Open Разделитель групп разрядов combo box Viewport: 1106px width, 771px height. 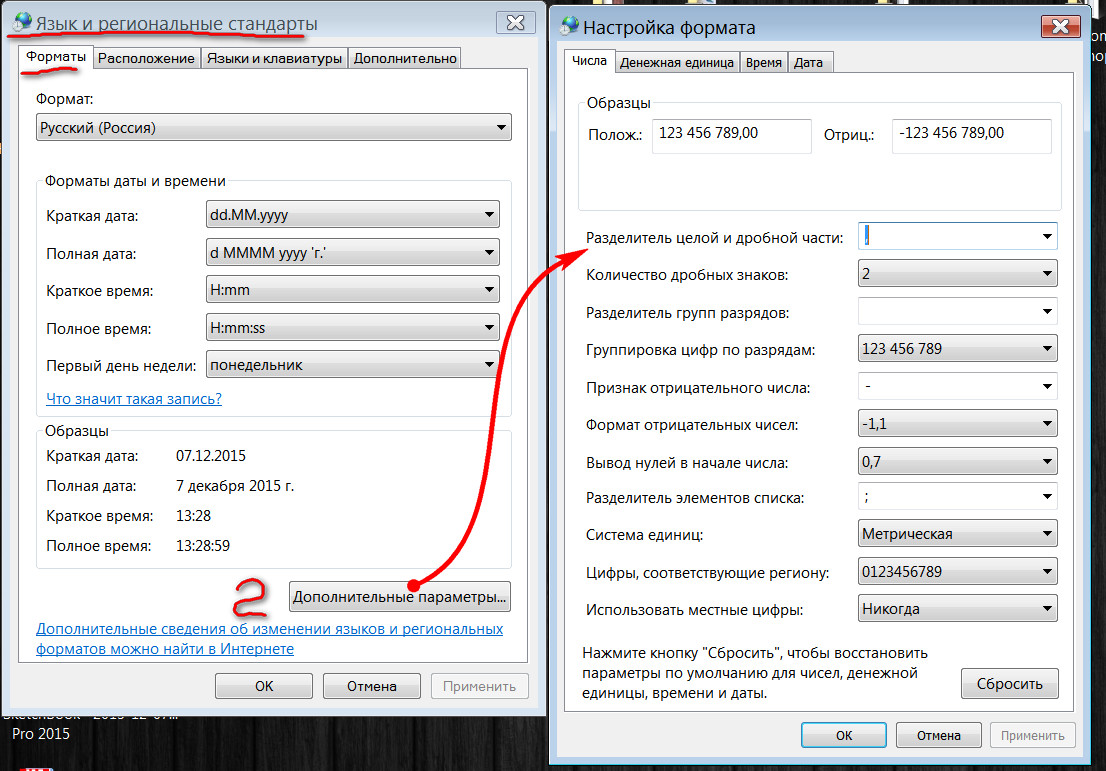tap(957, 311)
